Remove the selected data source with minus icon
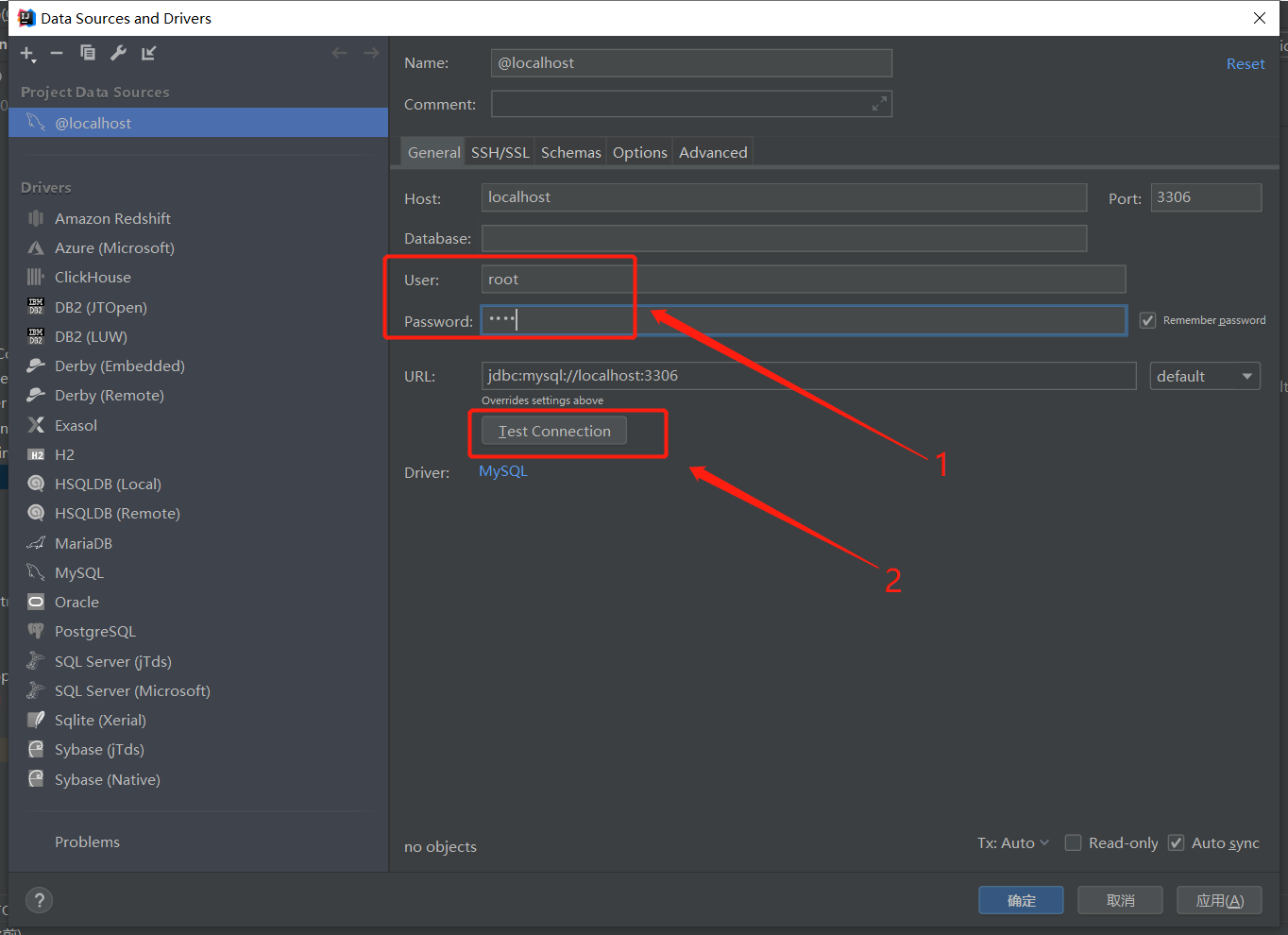Viewport: 1288px width, 935px height. [x=57, y=54]
